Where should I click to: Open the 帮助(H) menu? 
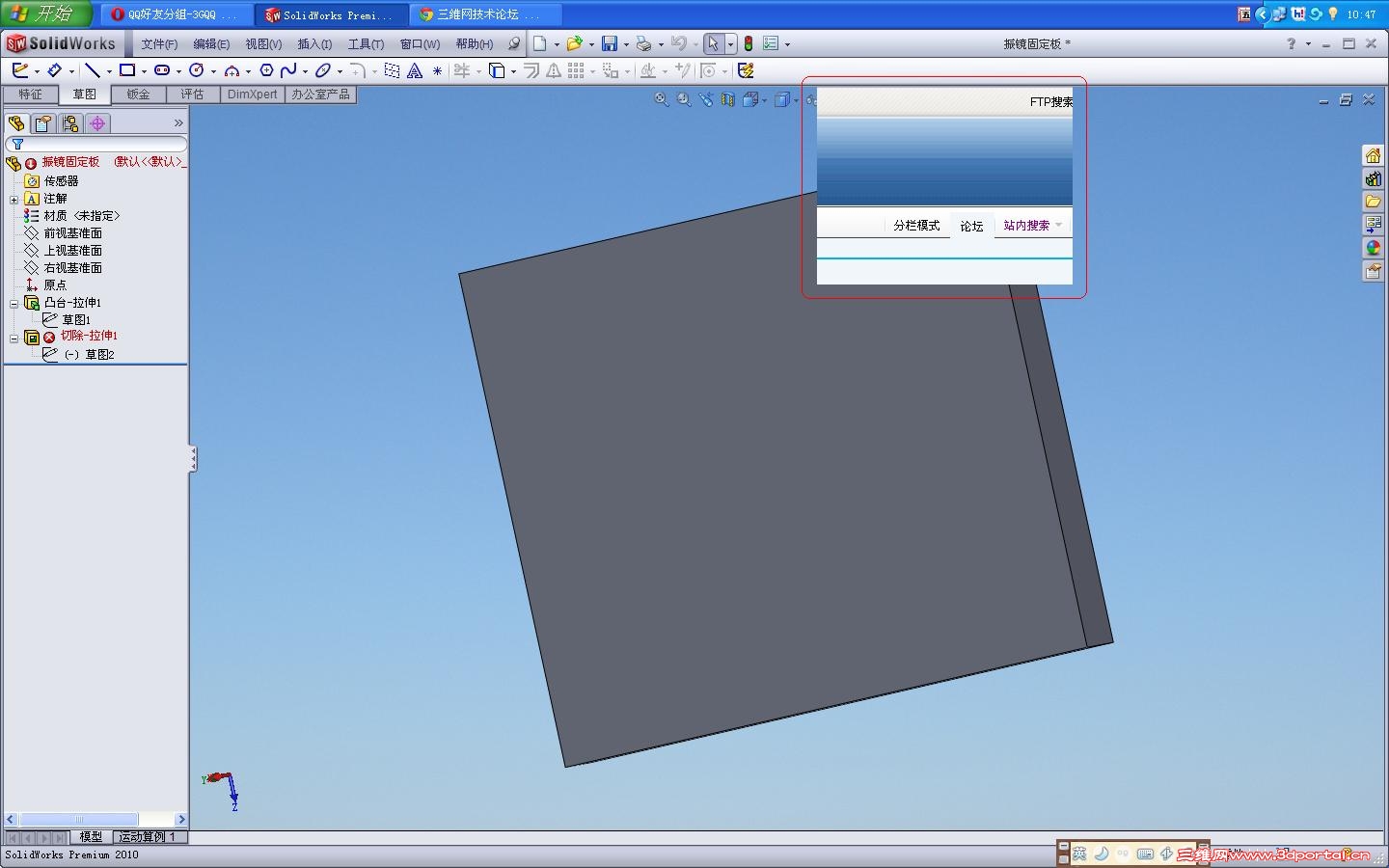(x=474, y=44)
